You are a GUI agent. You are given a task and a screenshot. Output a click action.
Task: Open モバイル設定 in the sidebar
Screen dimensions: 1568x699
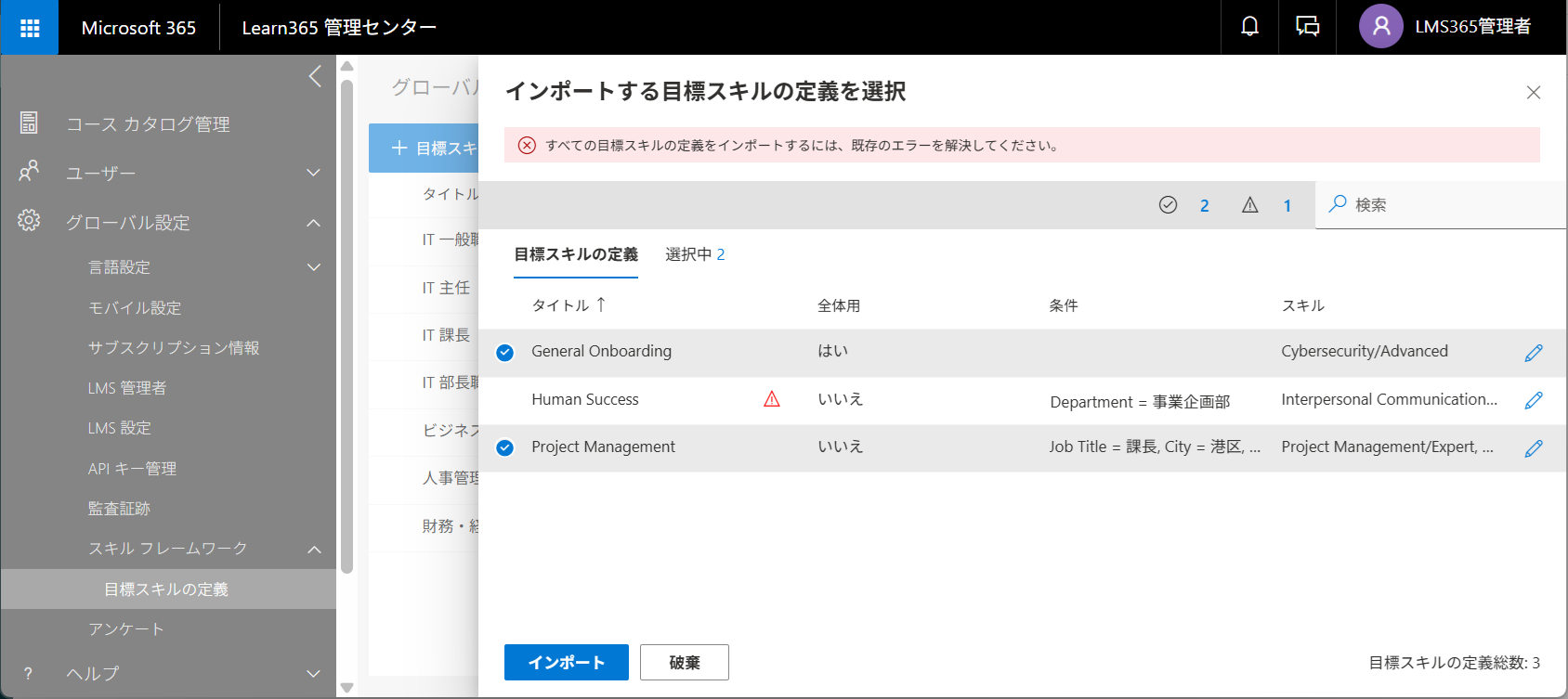pyautogui.click(x=135, y=307)
